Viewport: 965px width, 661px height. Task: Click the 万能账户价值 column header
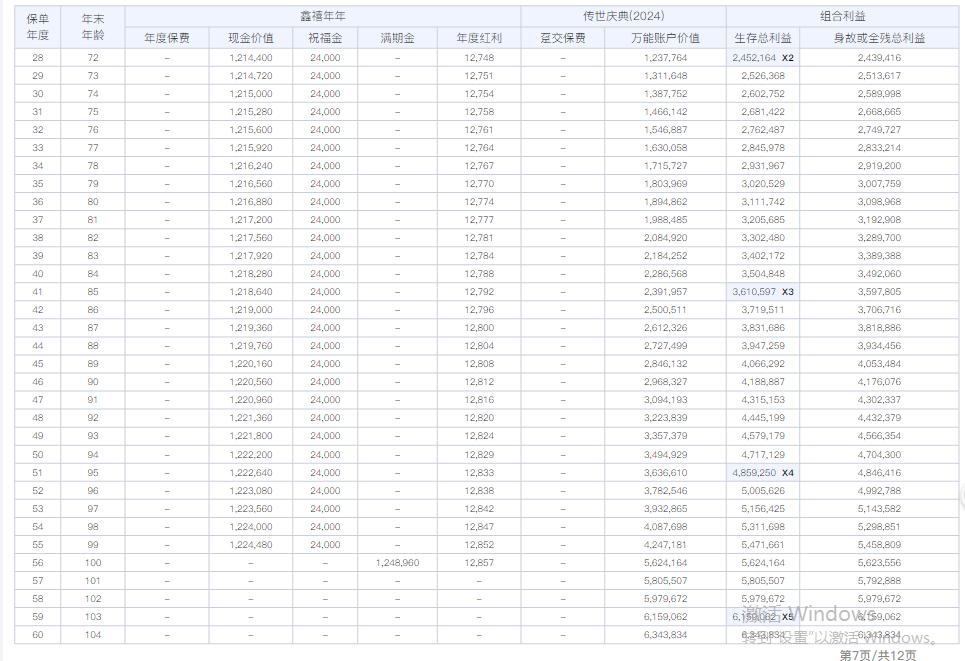665,38
